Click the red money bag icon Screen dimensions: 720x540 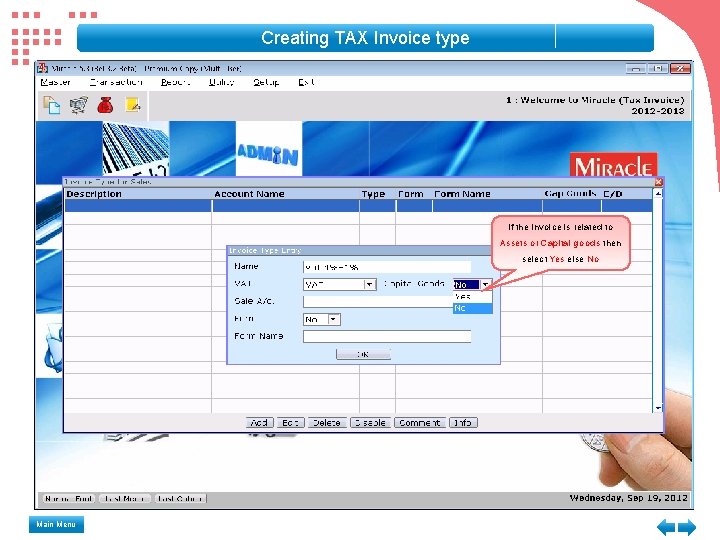click(105, 105)
